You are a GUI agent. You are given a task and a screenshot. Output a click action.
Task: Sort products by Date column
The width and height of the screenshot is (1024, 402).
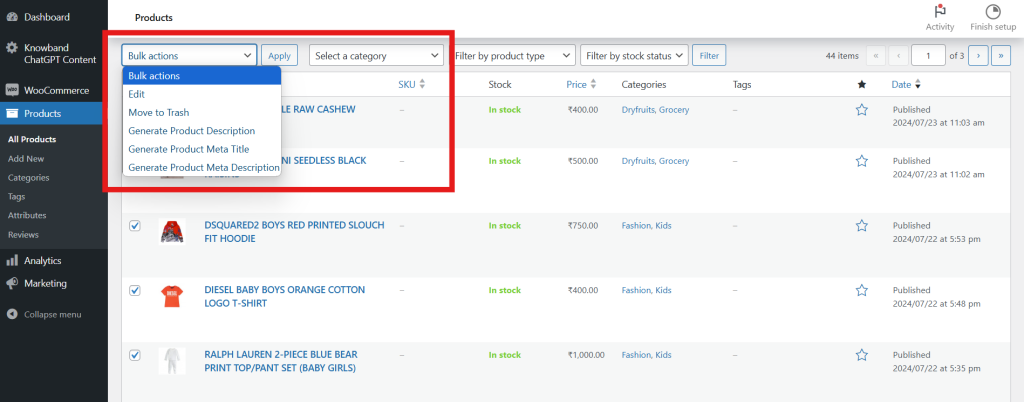906,84
